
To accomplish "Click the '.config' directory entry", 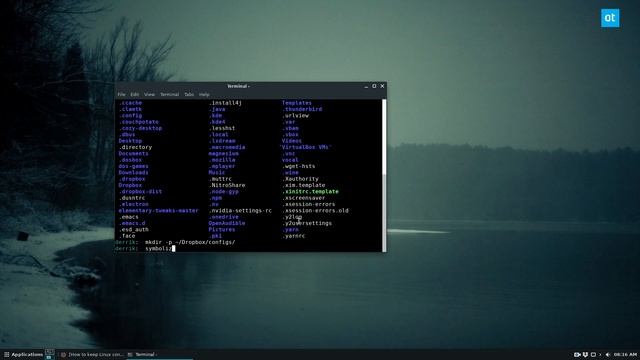I will pyautogui.click(x=130, y=116).
